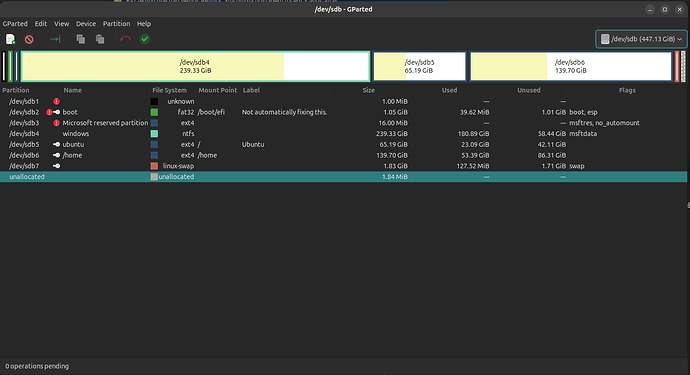Click the Resize/Move toolbar icon
This screenshot has height=375, width=690.
(x=55, y=39)
